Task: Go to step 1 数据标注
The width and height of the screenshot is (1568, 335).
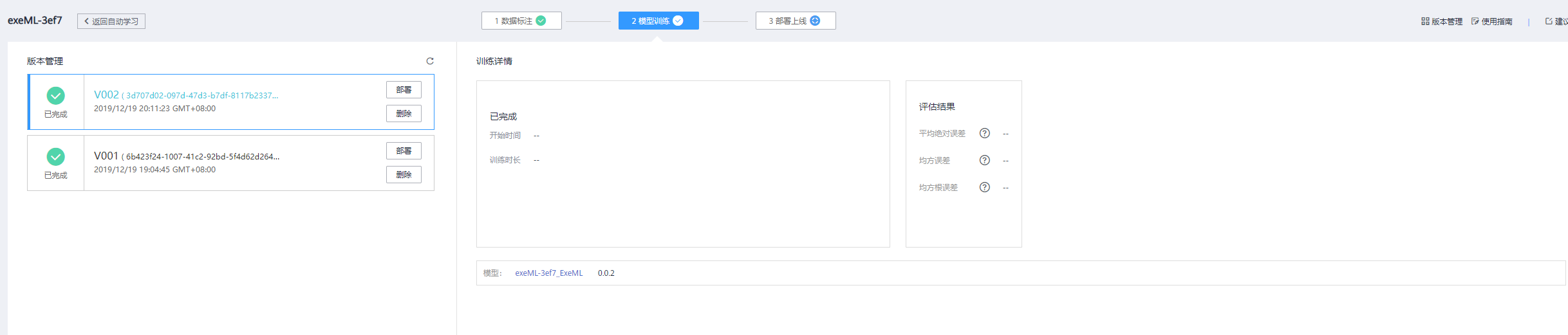Action: pos(521,21)
